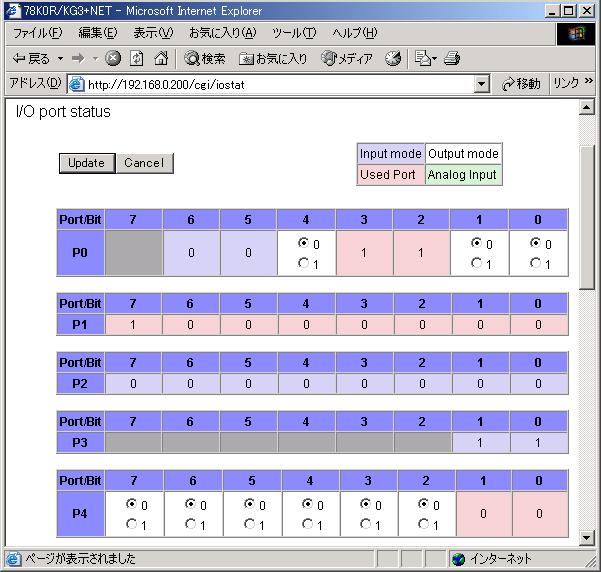Click the vertical scrollbar down arrow

coord(587,538)
